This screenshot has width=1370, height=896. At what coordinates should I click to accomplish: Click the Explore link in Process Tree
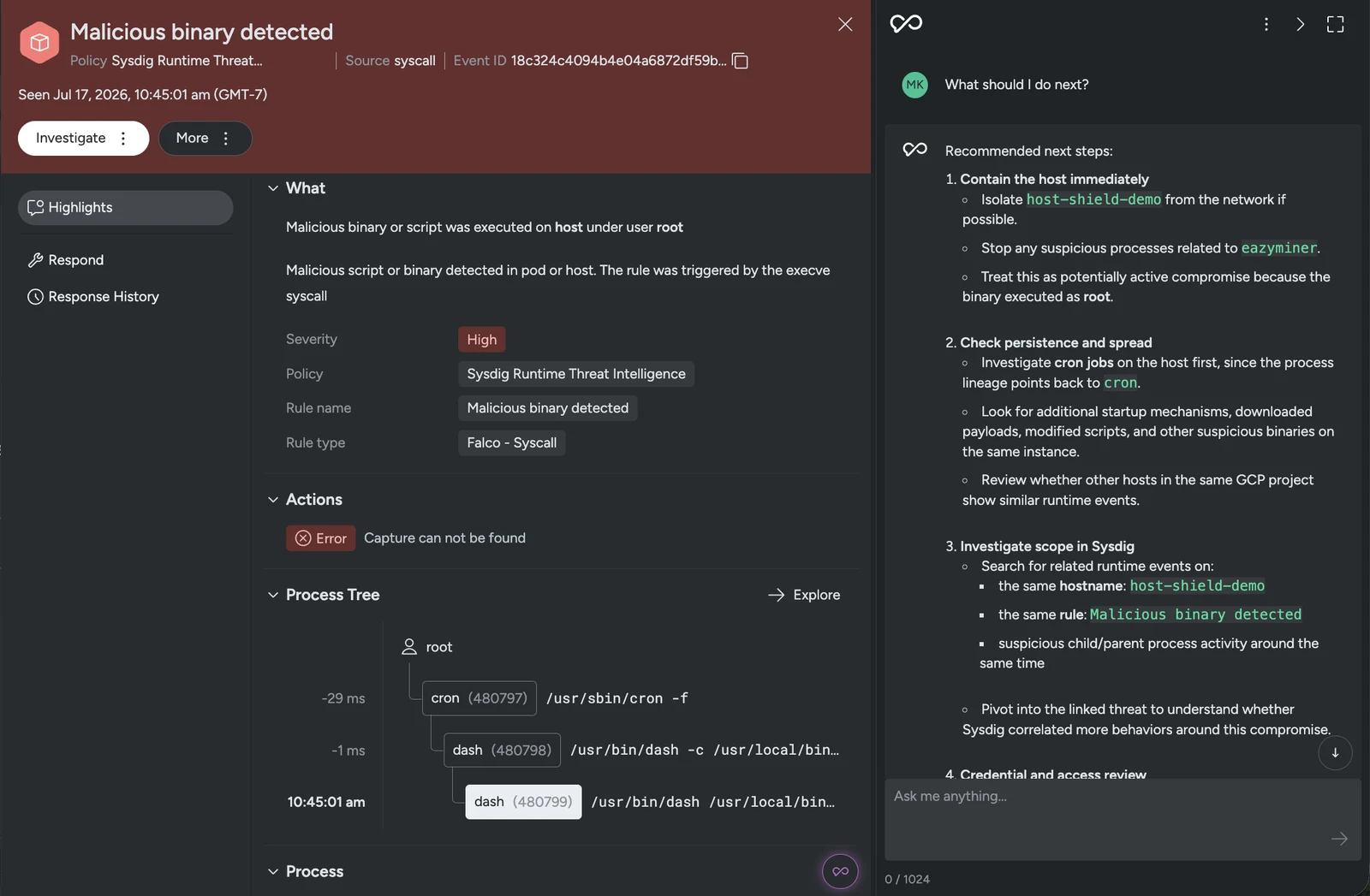804,595
